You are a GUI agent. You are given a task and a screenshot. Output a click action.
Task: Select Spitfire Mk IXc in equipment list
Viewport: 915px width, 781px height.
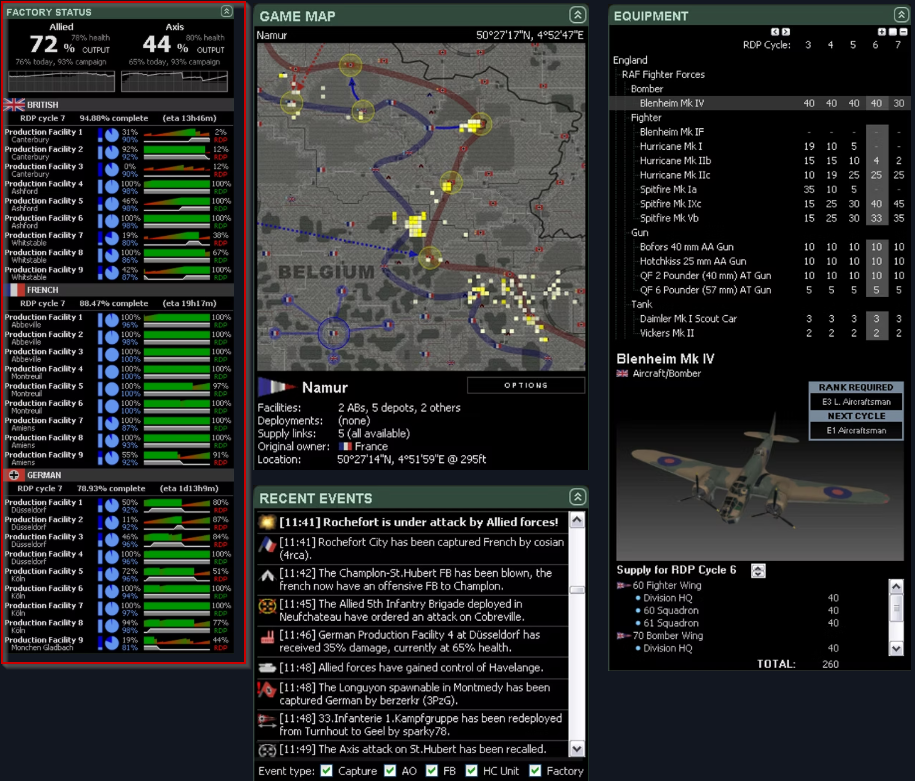(x=759, y=204)
